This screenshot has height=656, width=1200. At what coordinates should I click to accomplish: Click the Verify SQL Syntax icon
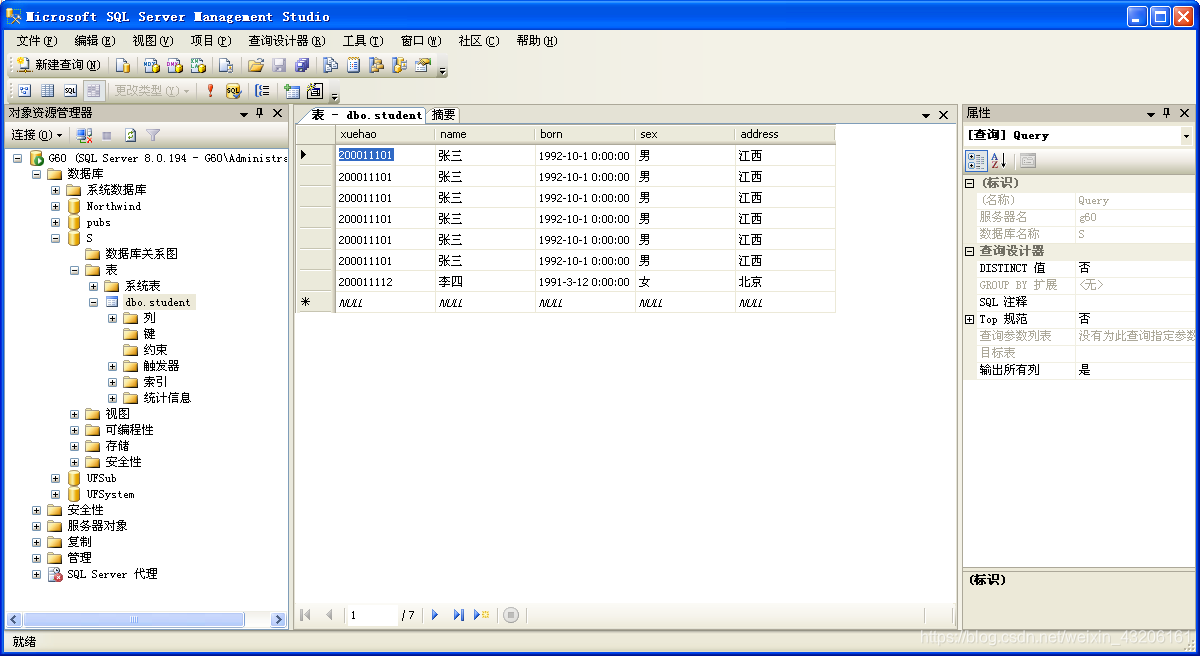234,90
